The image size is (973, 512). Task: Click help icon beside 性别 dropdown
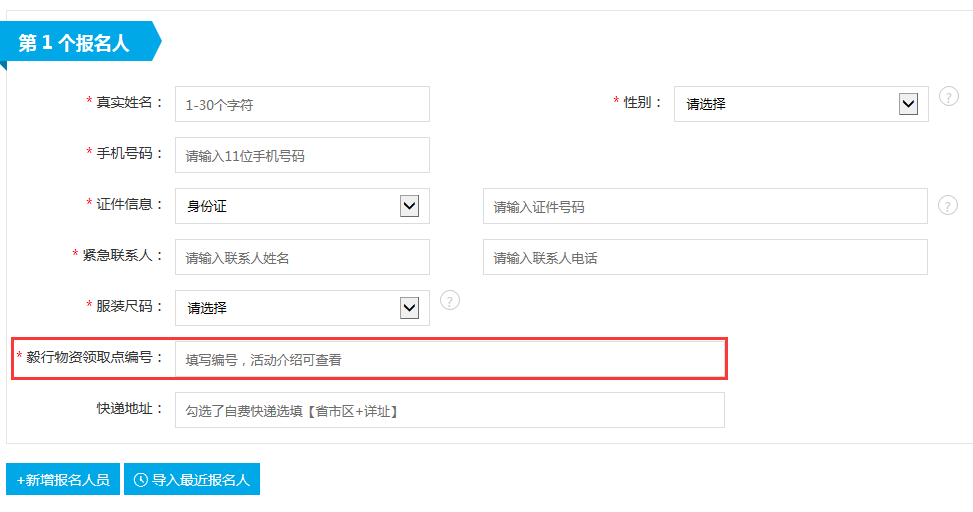948,97
